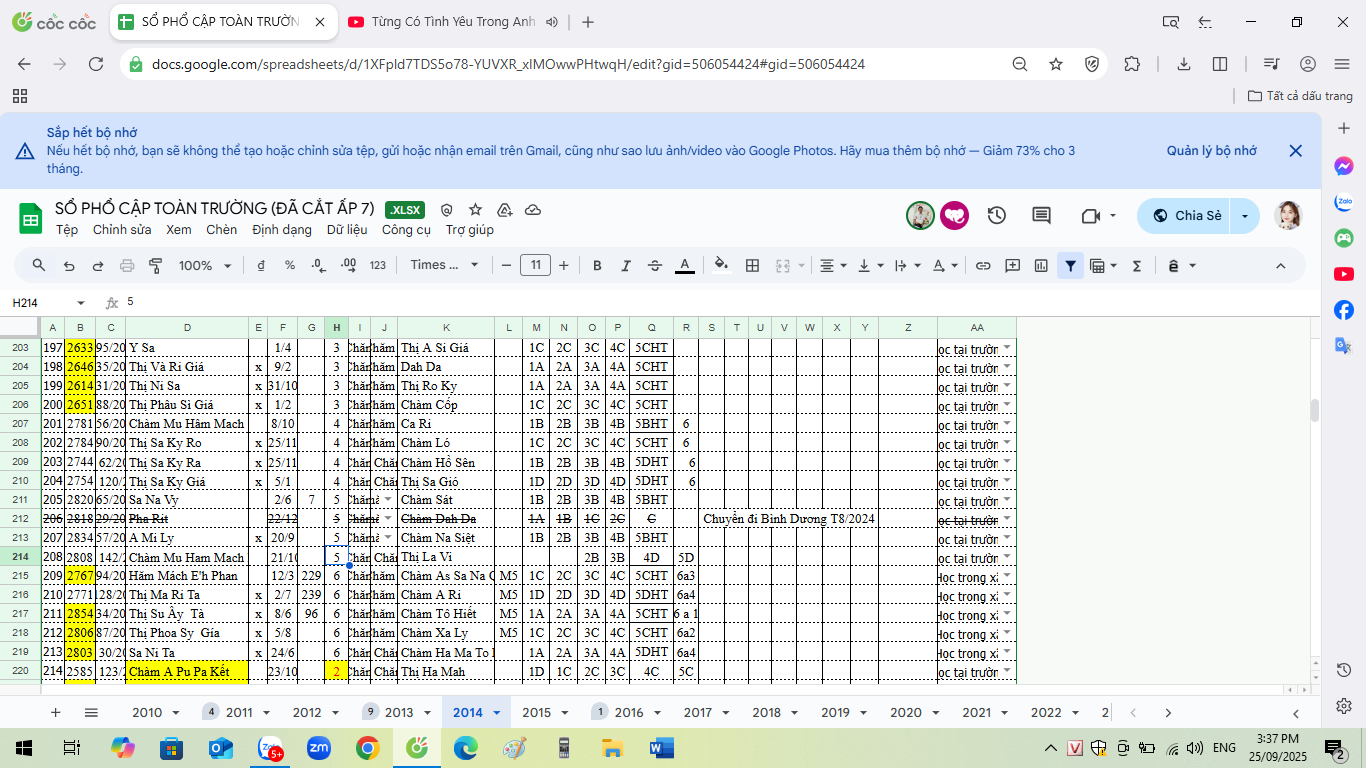Toggle italic formatting
This screenshot has height=768, width=1366.
coord(626,265)
